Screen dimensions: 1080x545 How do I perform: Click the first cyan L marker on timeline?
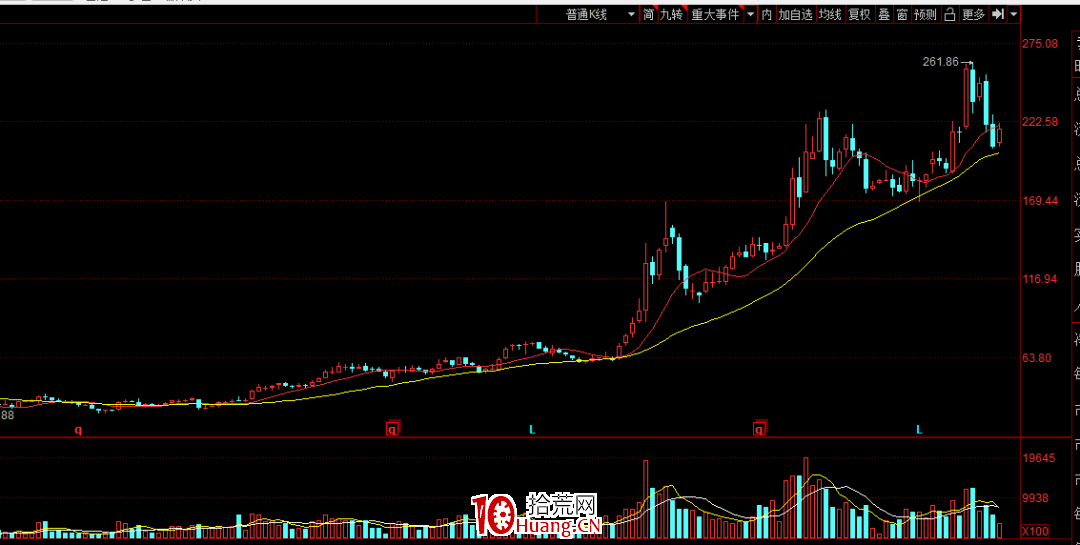point(532,429)
